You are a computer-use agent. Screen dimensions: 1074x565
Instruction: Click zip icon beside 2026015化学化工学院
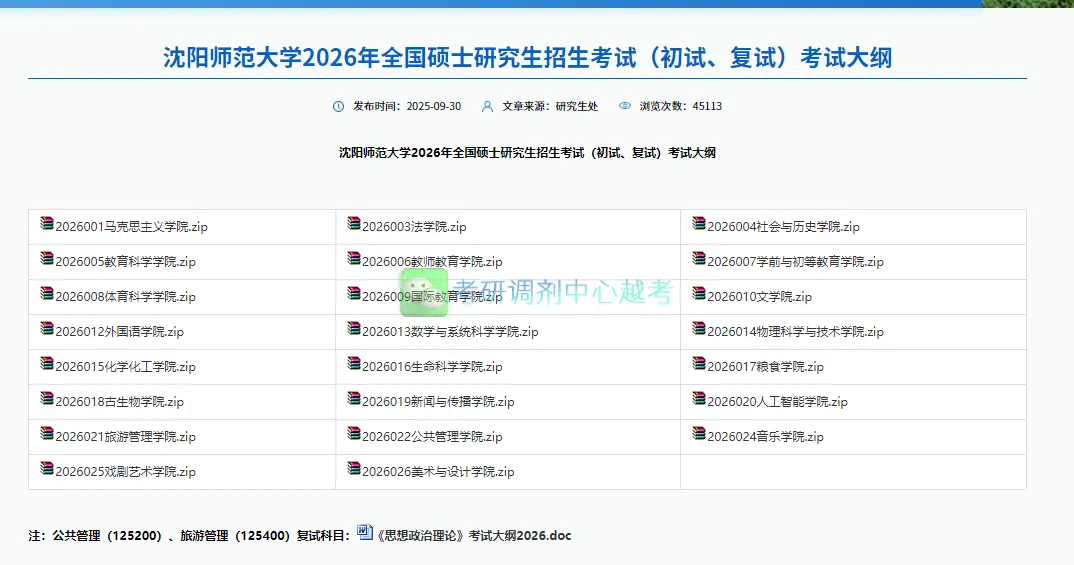click(x=47, y=363)
